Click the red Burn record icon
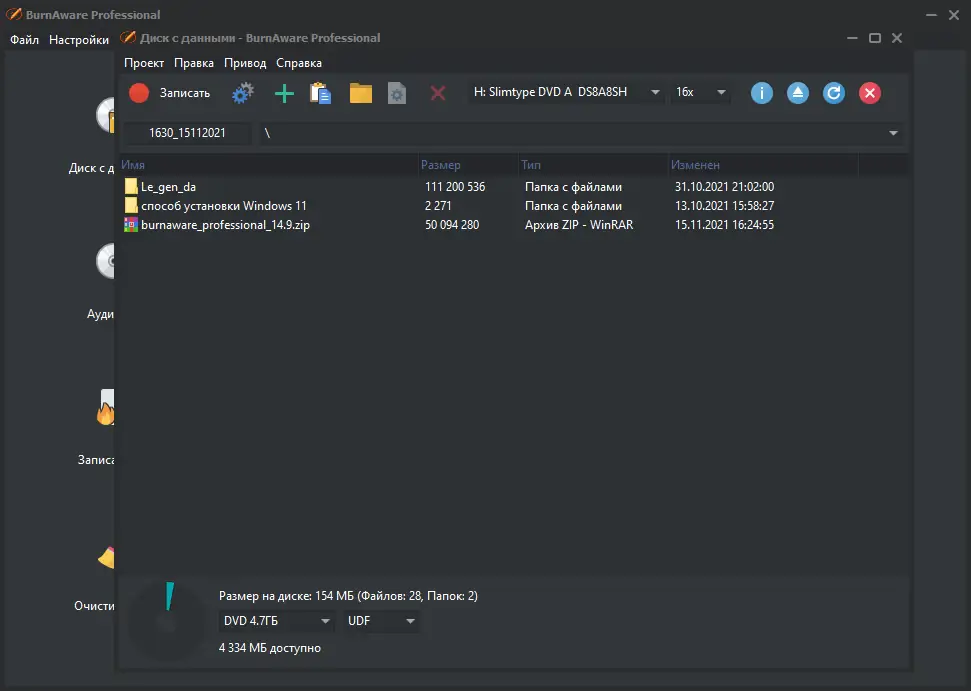The height and width of the screenshot is (691, 971). tap(139, 93)
